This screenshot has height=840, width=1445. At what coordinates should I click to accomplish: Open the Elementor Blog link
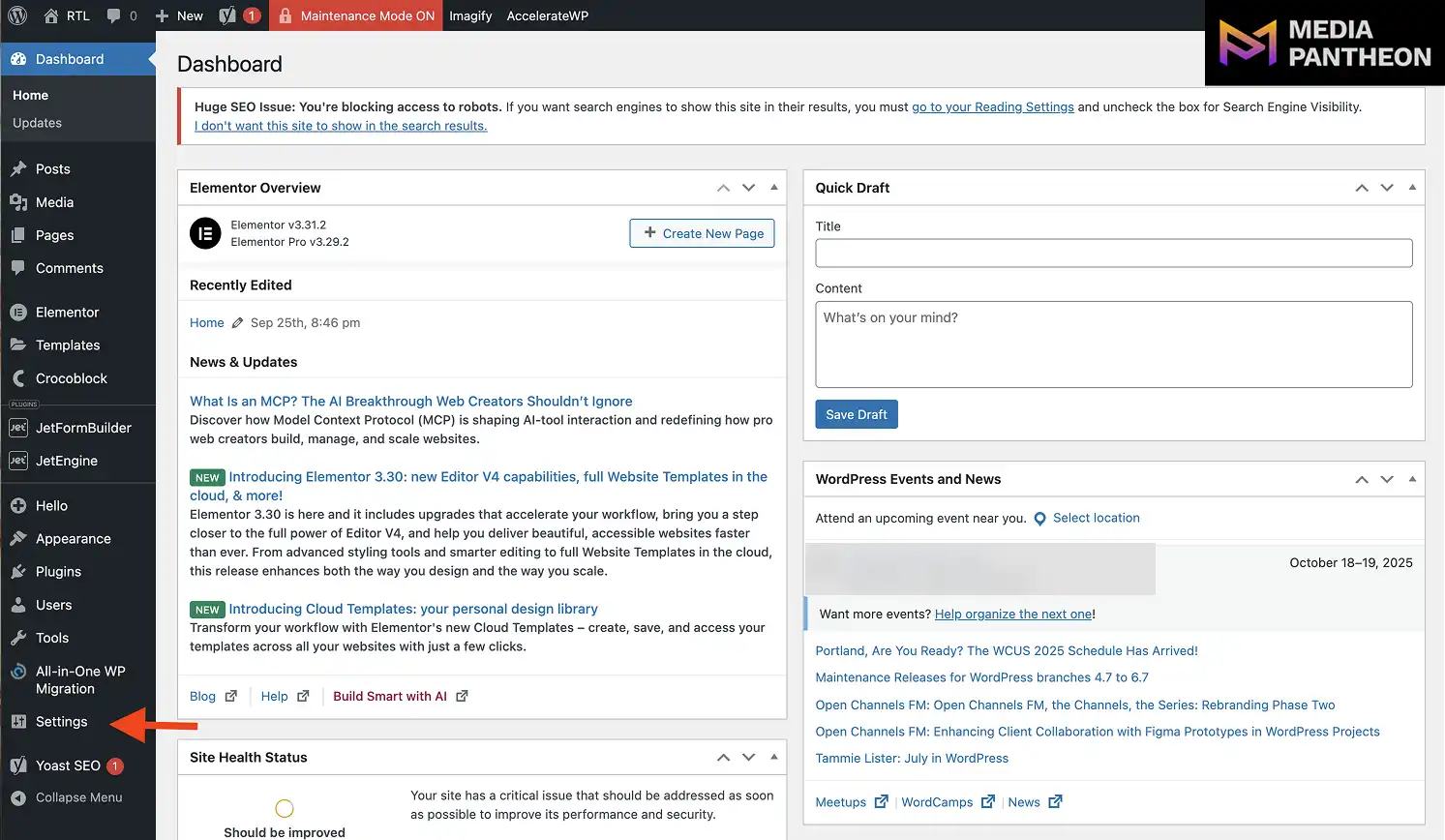point(213,696)
